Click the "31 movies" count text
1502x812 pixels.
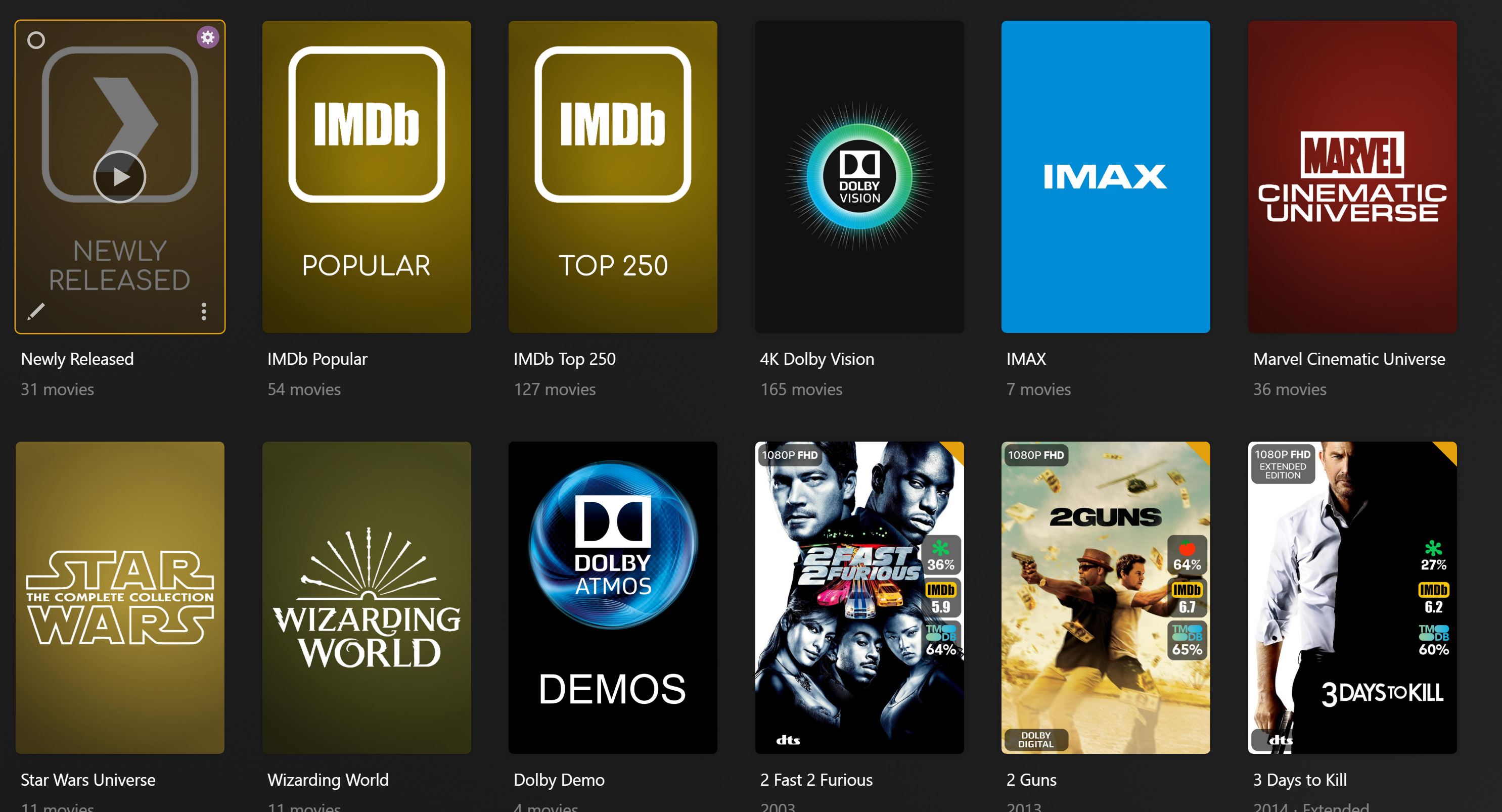click(57, 390)
